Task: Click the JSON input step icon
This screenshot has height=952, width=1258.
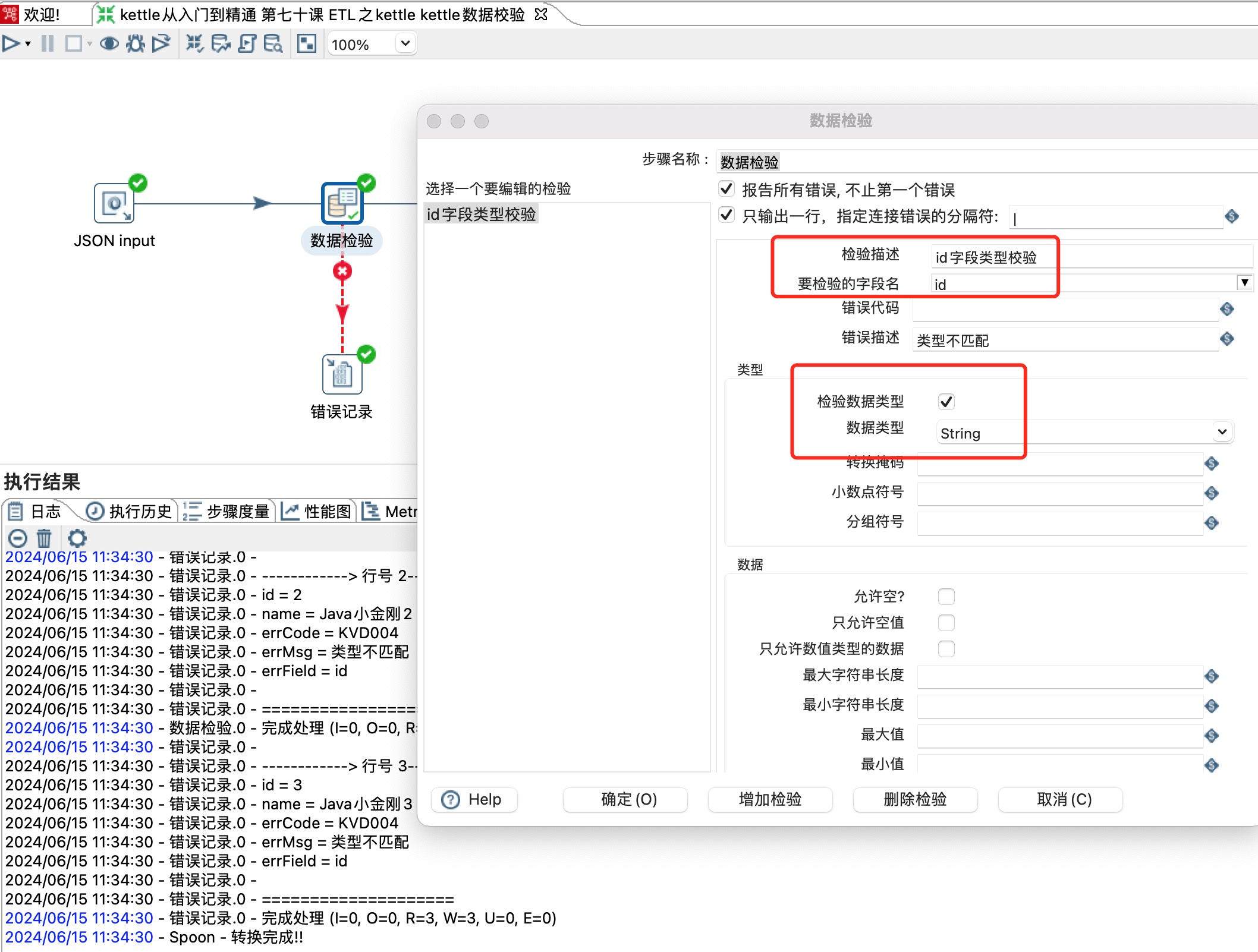Action: (x=114, y=203)
